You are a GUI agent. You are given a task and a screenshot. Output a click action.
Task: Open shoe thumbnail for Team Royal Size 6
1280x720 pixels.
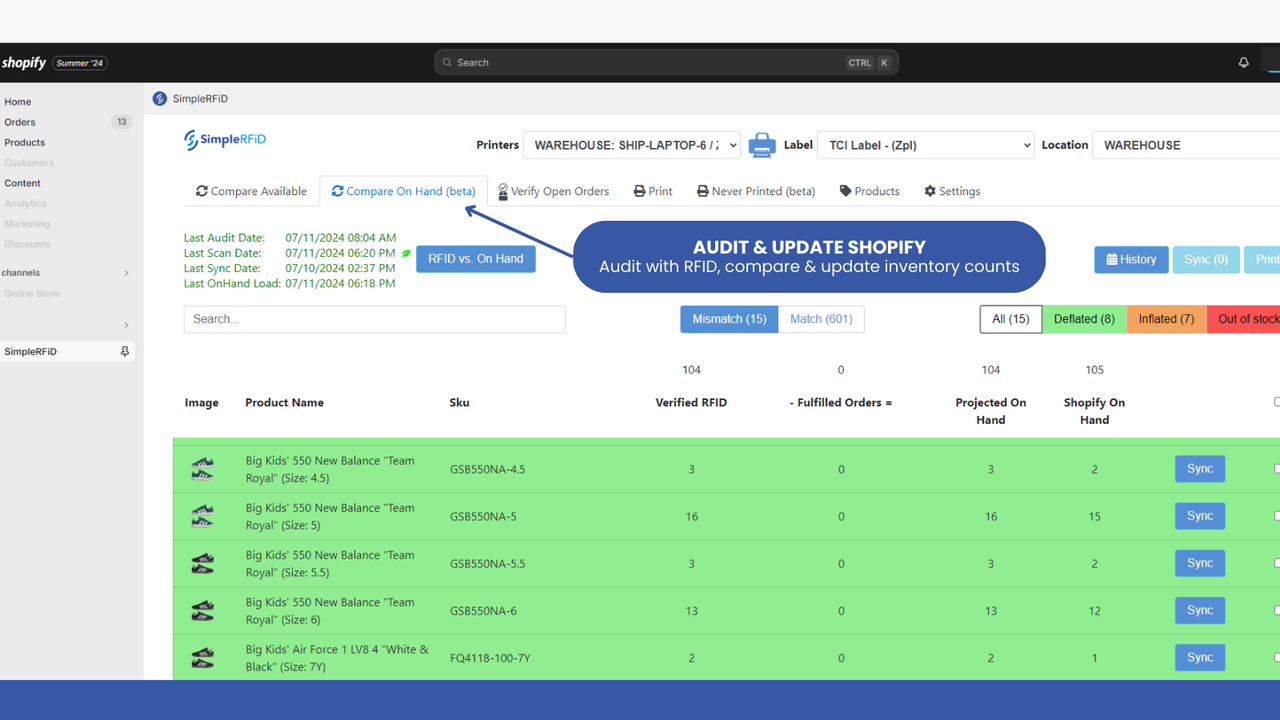tap(203, 610)
